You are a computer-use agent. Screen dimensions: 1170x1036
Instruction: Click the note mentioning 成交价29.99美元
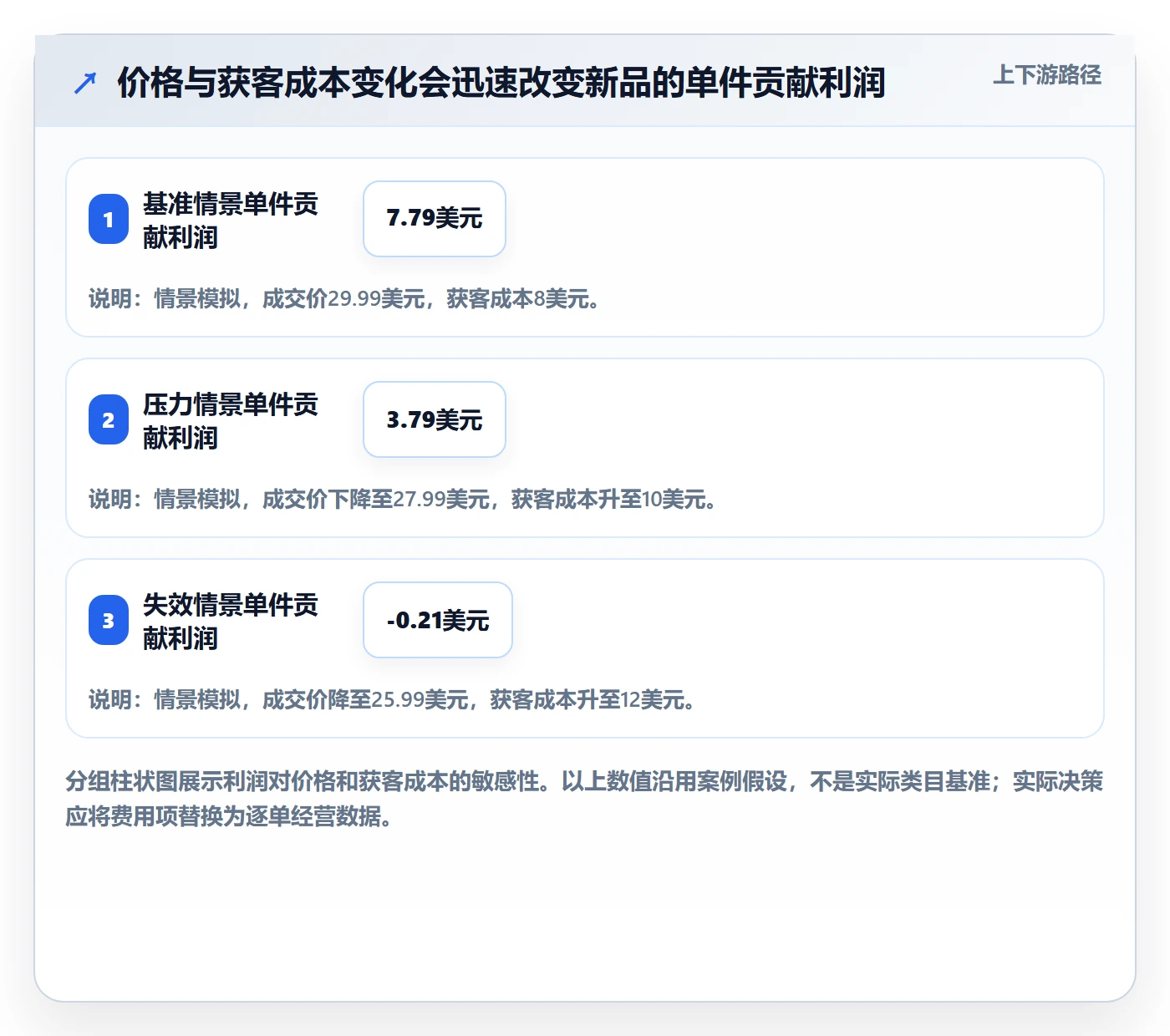344,298
